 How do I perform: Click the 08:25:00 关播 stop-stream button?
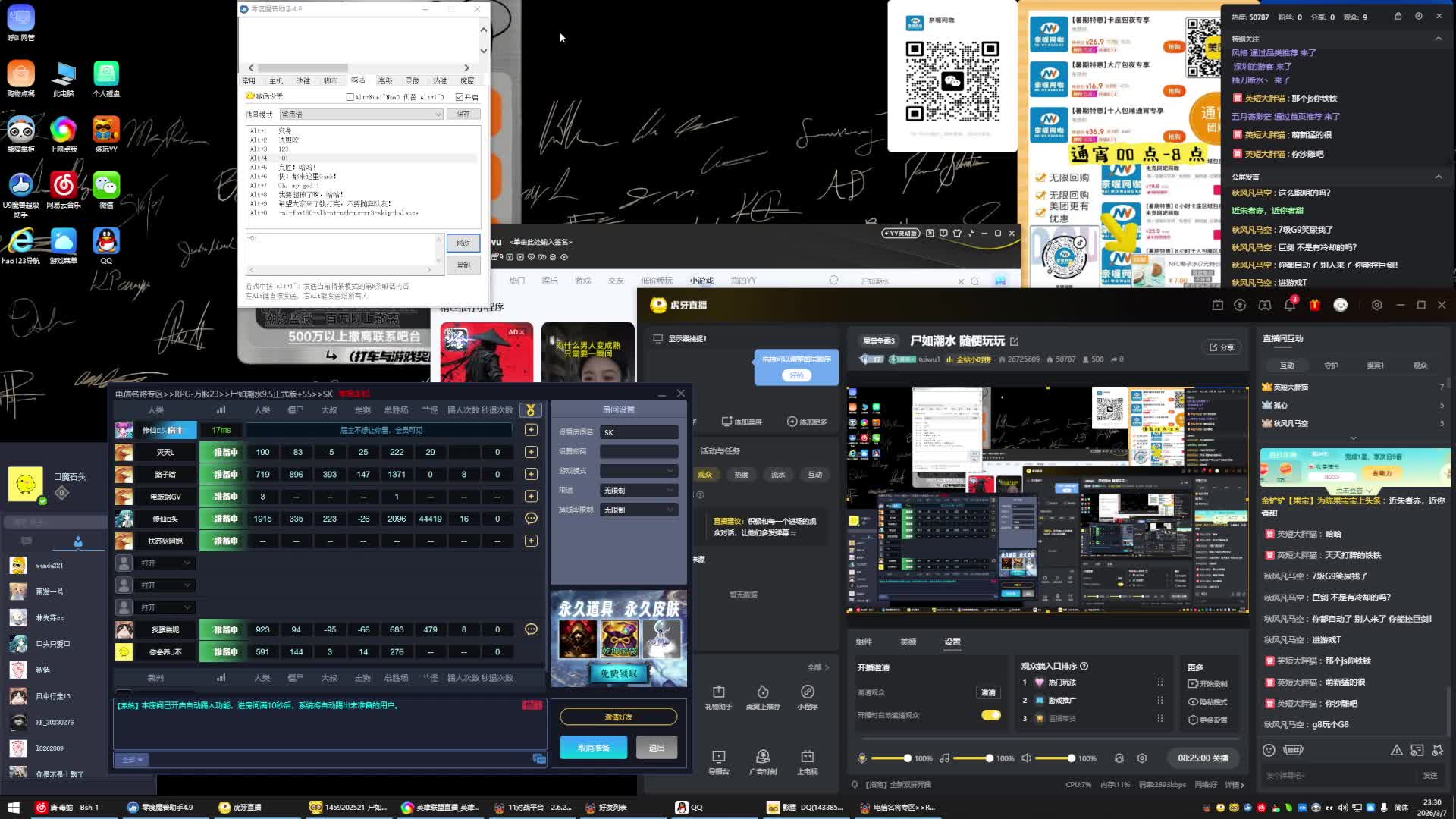click(x=1203, y=758)
